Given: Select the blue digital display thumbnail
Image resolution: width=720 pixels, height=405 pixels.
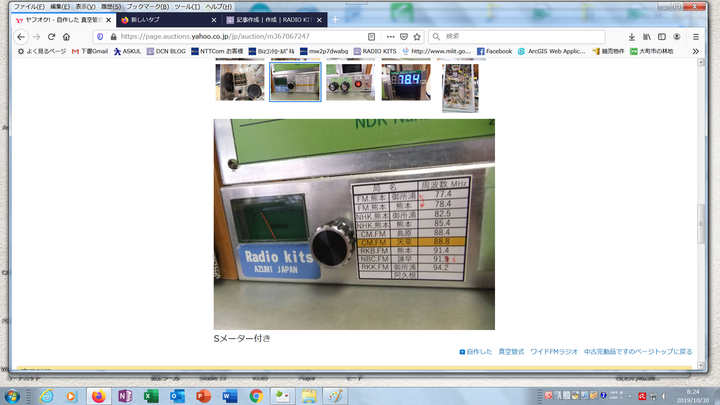Looking at the screenshot, I should click(x=408, y=81).
